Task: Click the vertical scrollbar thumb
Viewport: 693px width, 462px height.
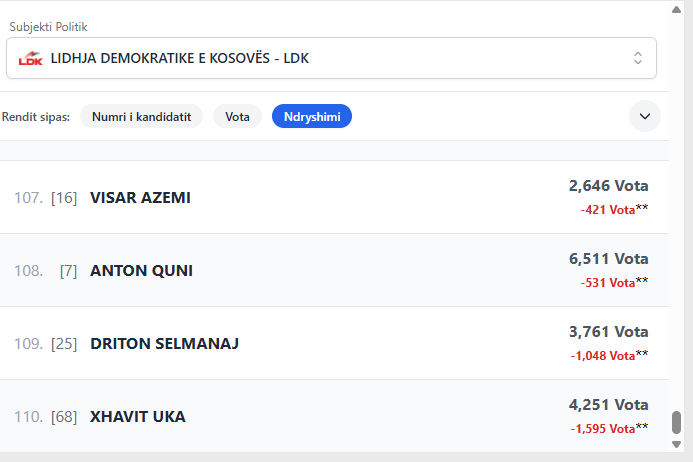Action: tap(676, 422)
